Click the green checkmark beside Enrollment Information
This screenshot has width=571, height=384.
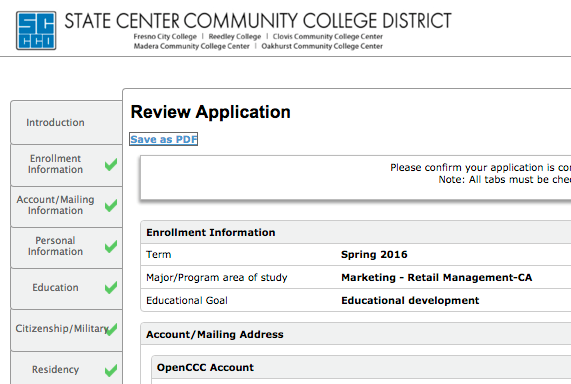coord(111,165)
